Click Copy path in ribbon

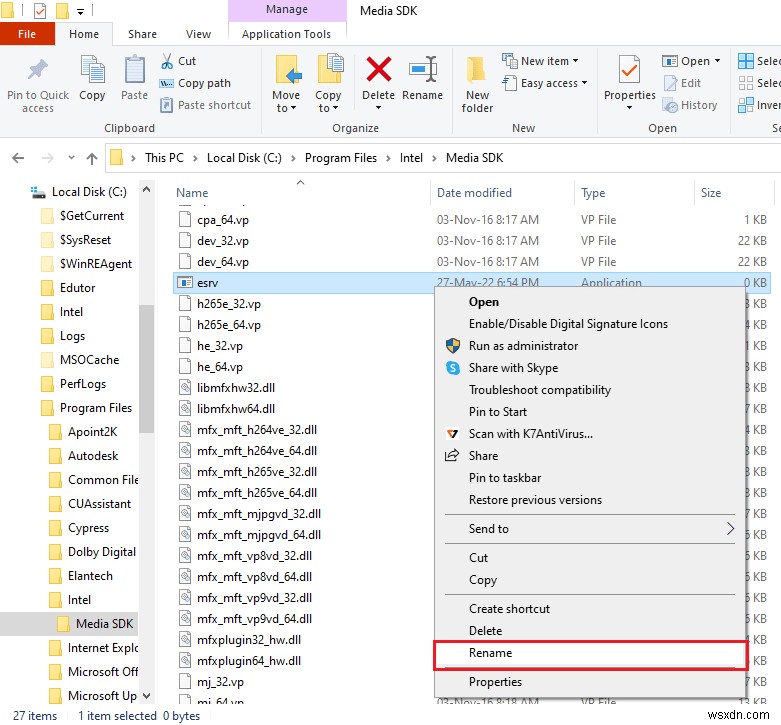[195, 83]
